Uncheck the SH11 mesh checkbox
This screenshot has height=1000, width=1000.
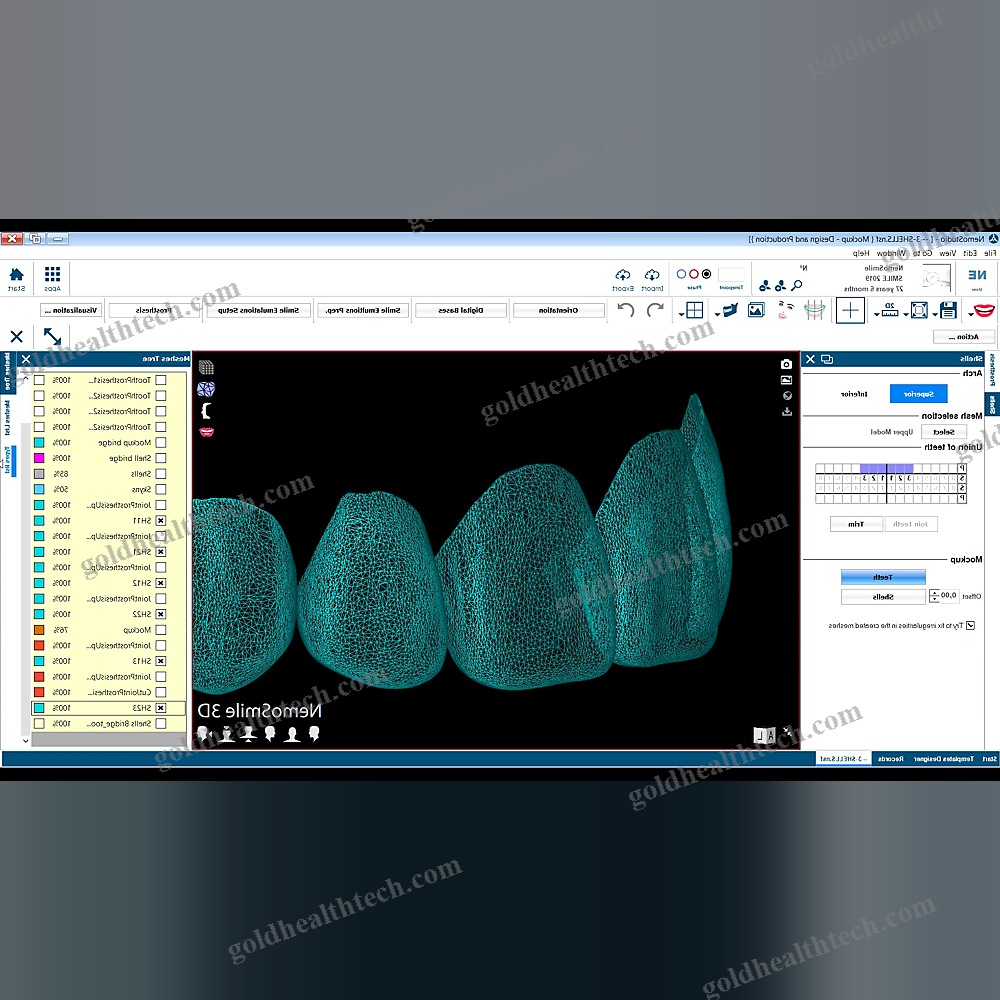pos(161,520)
